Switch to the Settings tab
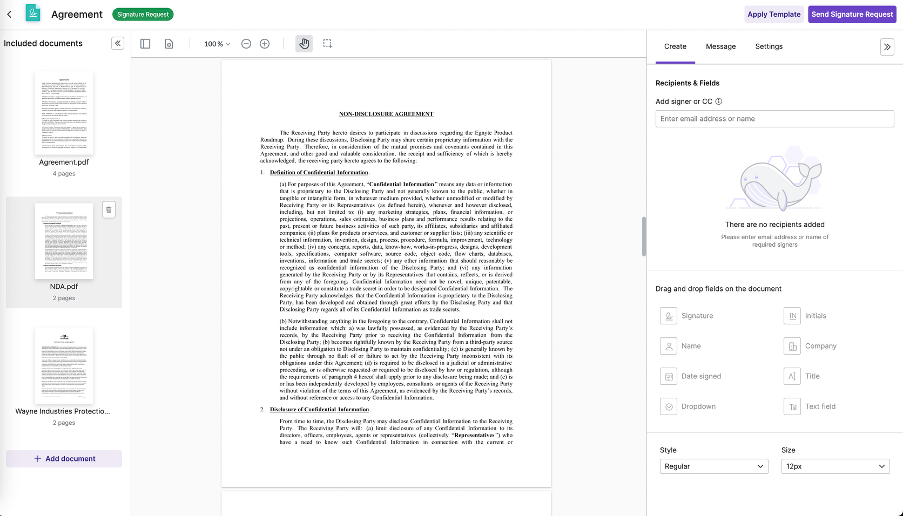 (x=769, y=47)
